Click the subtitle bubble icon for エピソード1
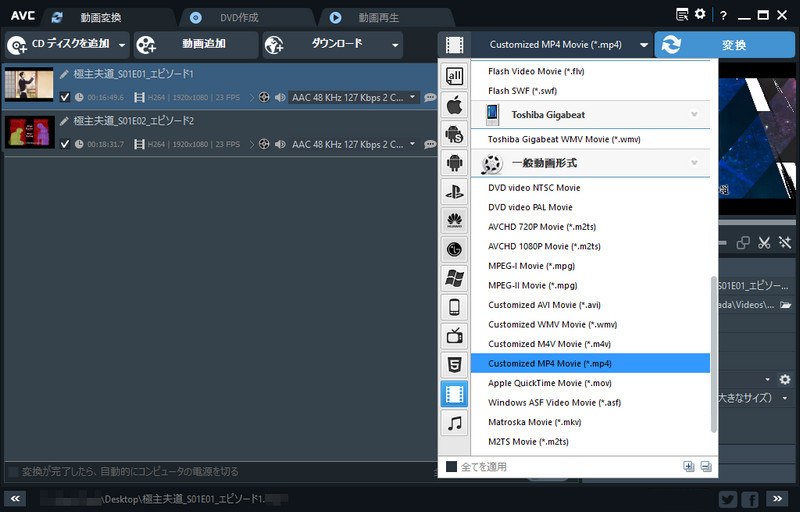The image size is (800, 512). click(x=430, y=97)
